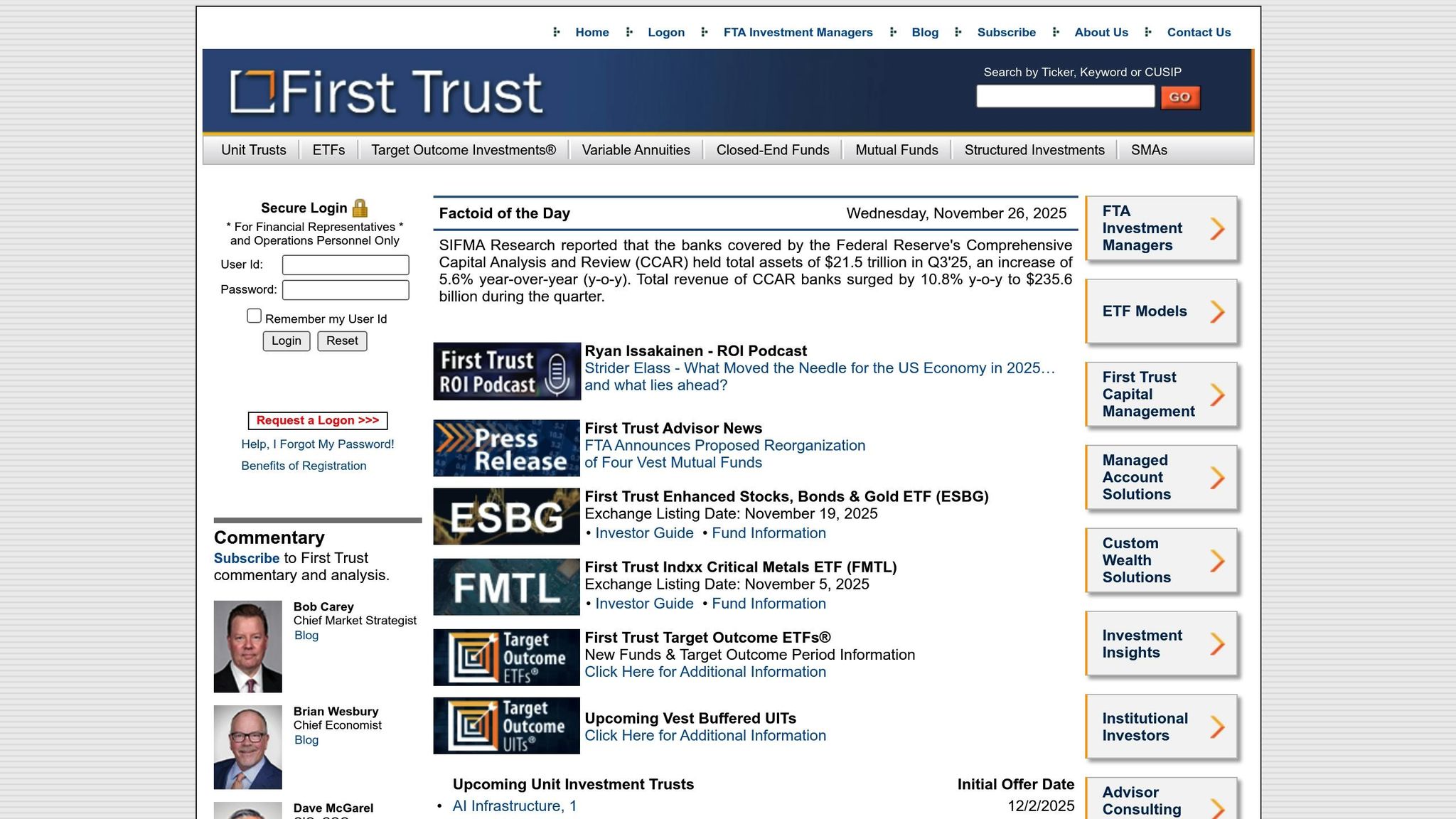Open Bob Carey's profile photo
The height and width of the screenshot is (819, 1456).
[249, 647]
